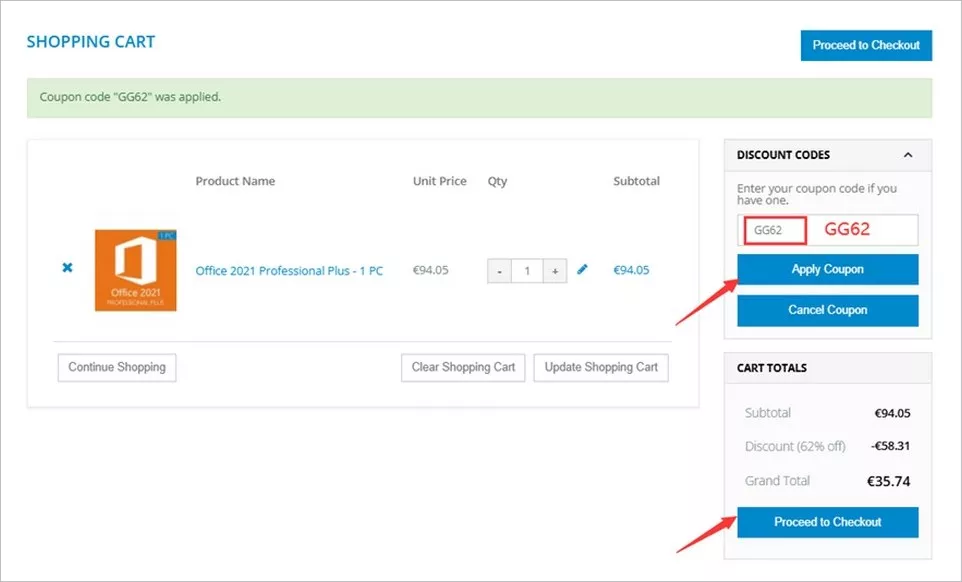
Task: Click the quantity number field
Action: (x=527, y=271)
